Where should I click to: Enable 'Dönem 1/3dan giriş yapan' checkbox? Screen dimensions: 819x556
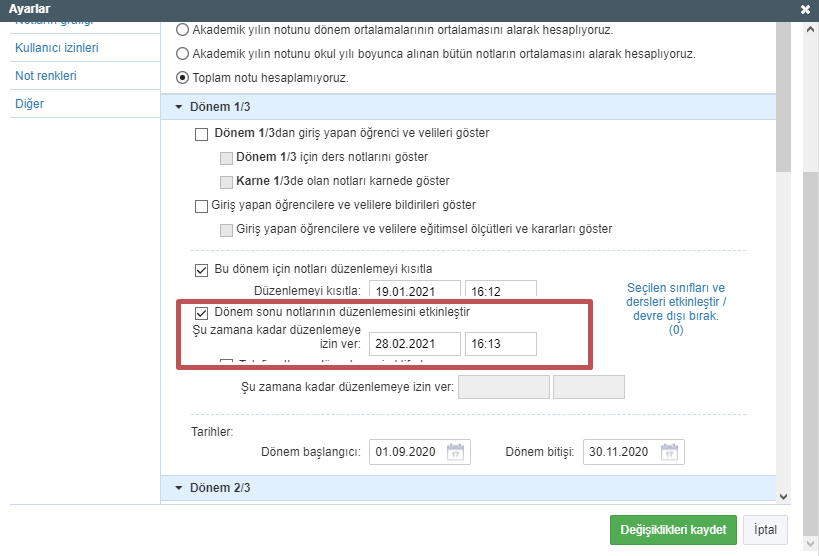[x=201, y=133]
